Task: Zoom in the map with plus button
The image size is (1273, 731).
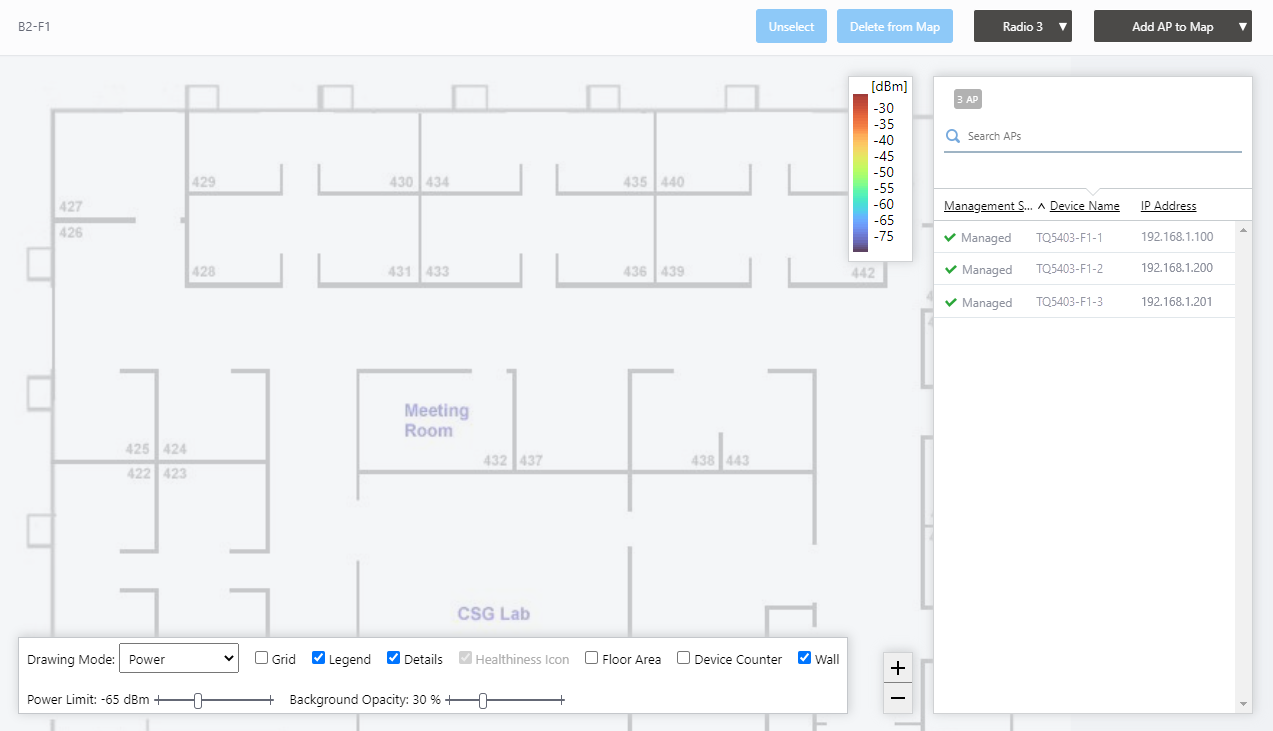Action: click(897, 668)
